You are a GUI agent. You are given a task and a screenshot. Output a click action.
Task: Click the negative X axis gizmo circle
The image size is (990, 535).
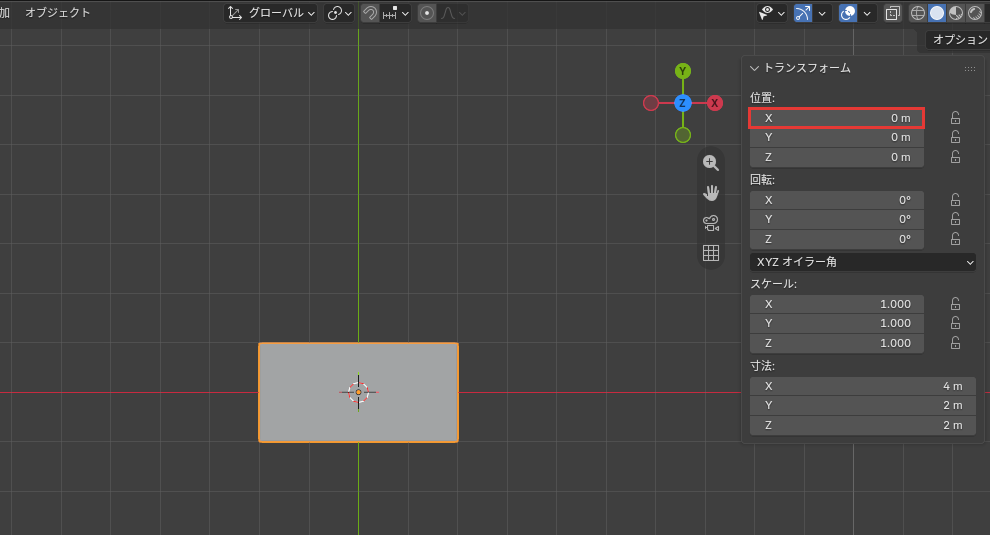(x=650, y=103)
